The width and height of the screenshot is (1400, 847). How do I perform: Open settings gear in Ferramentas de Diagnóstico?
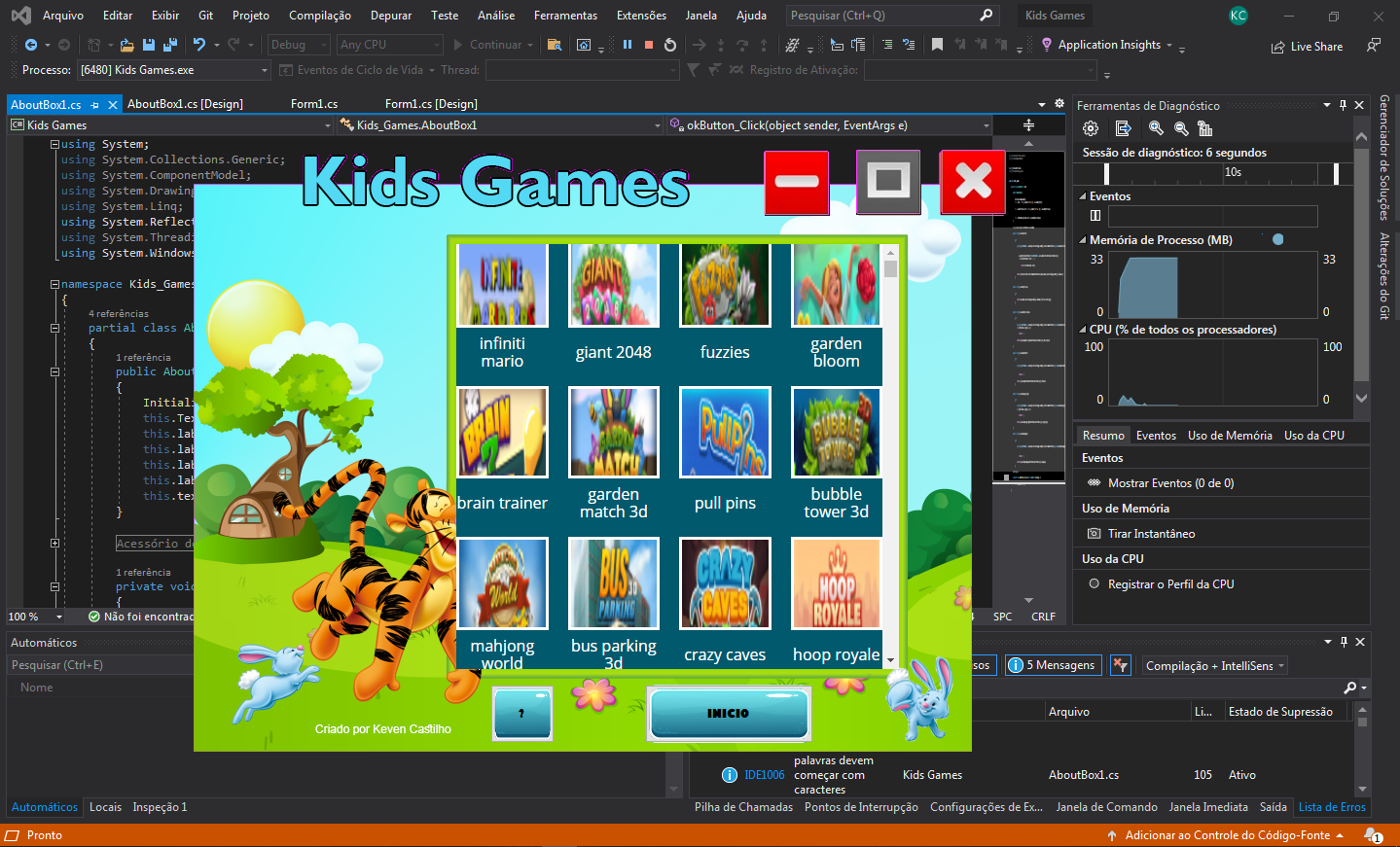pyautogui.click(x=1090, y=127)
